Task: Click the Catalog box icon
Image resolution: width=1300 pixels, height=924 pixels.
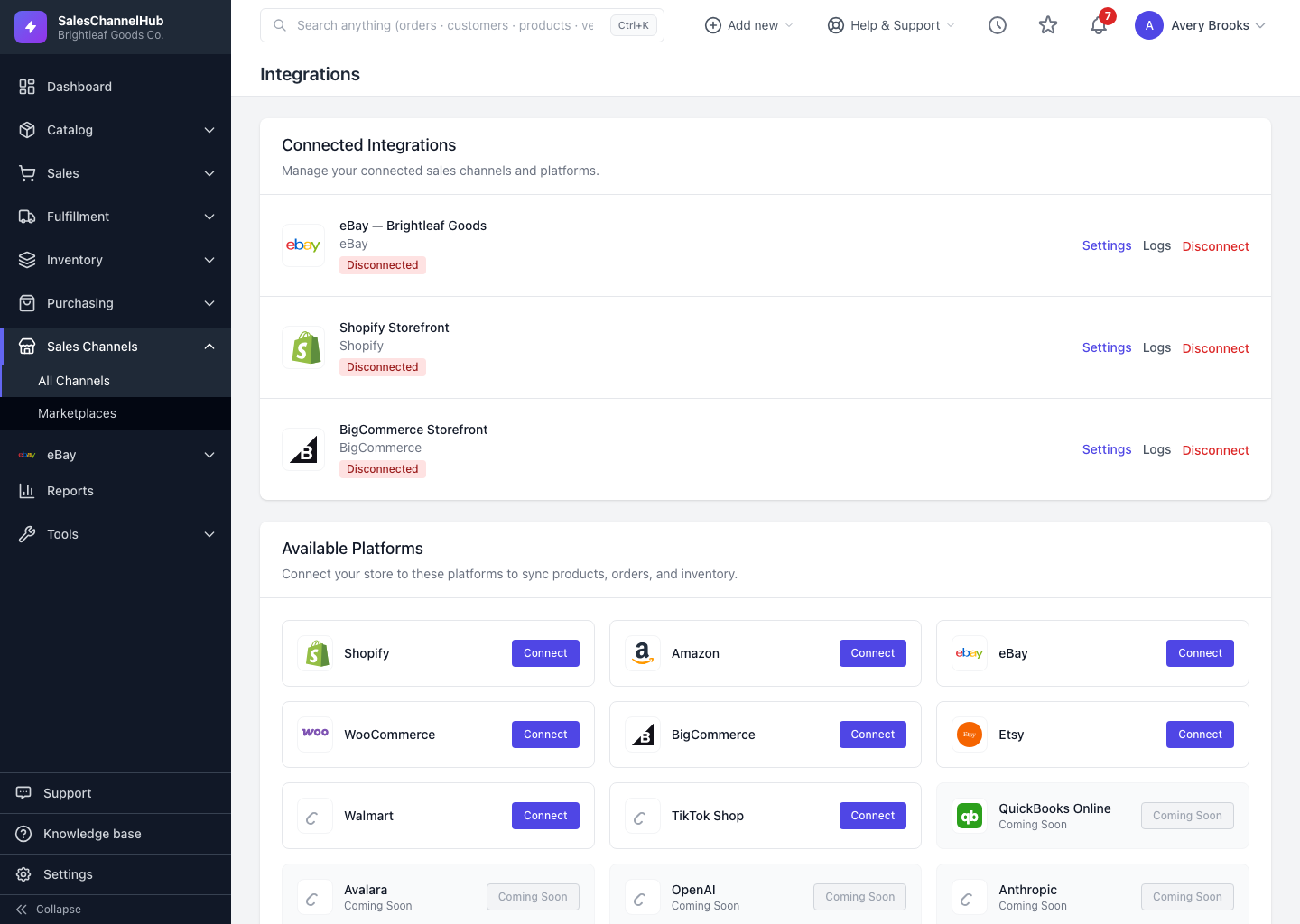Action: pos(27,130)
